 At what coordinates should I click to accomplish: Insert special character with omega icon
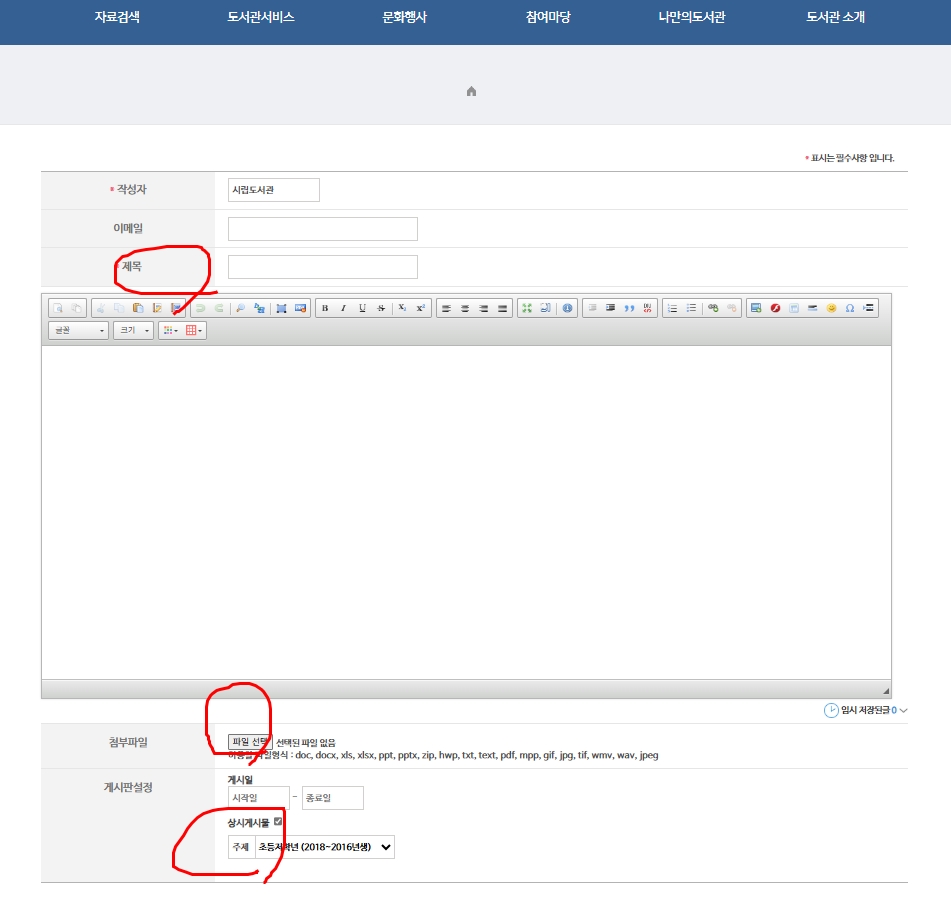(849, 308)
